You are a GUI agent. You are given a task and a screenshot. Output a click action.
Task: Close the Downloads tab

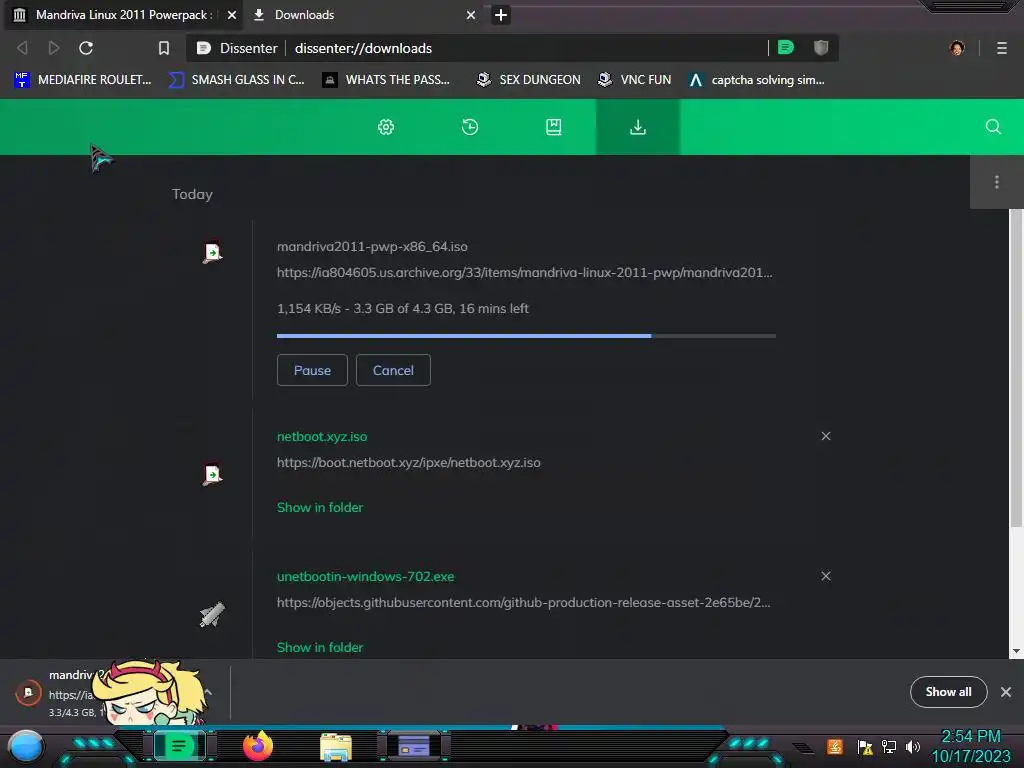[471, 14]
